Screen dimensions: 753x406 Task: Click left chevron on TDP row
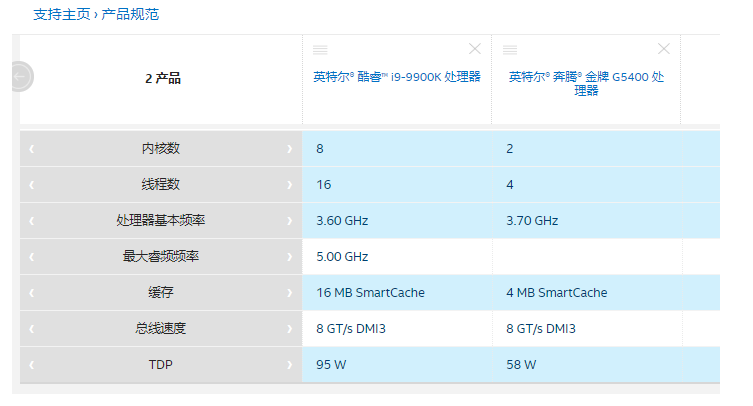tap(32, 365)
